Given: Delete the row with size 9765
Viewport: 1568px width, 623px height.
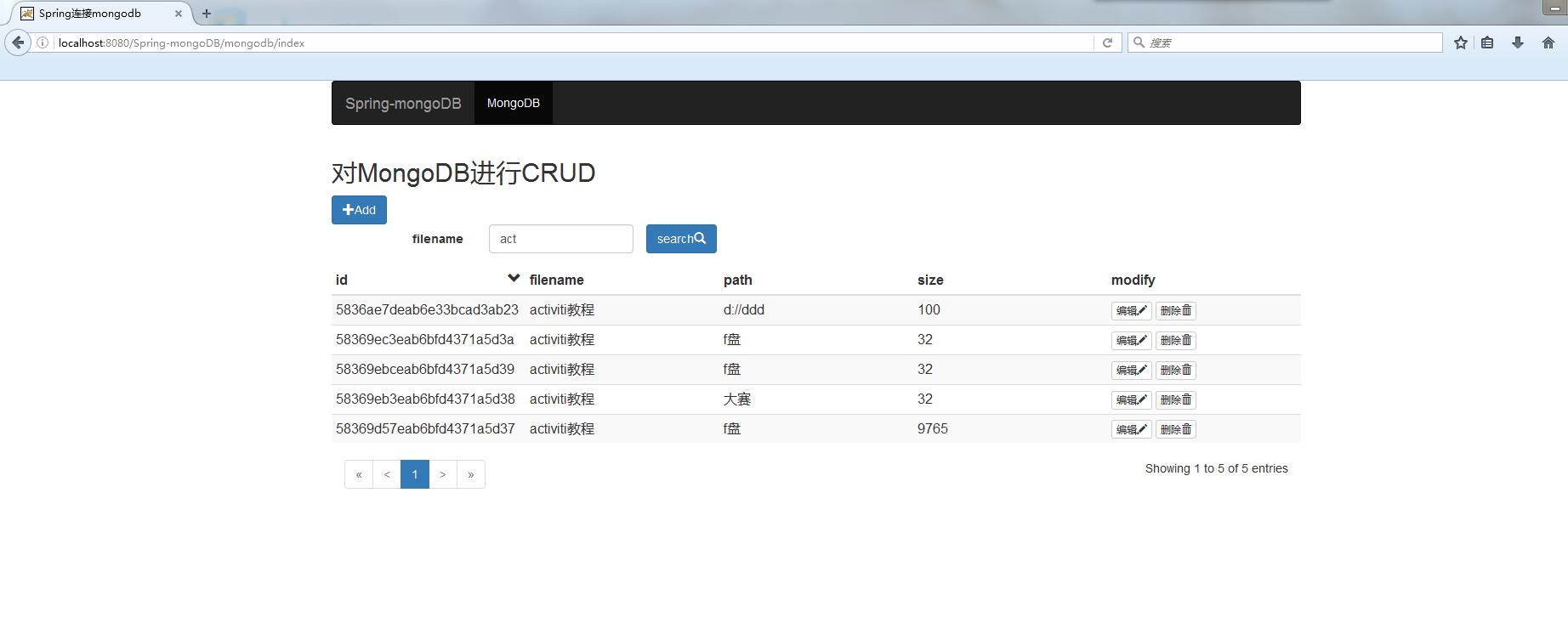Looking at the screenshot, I should (x=1176, y=429).
